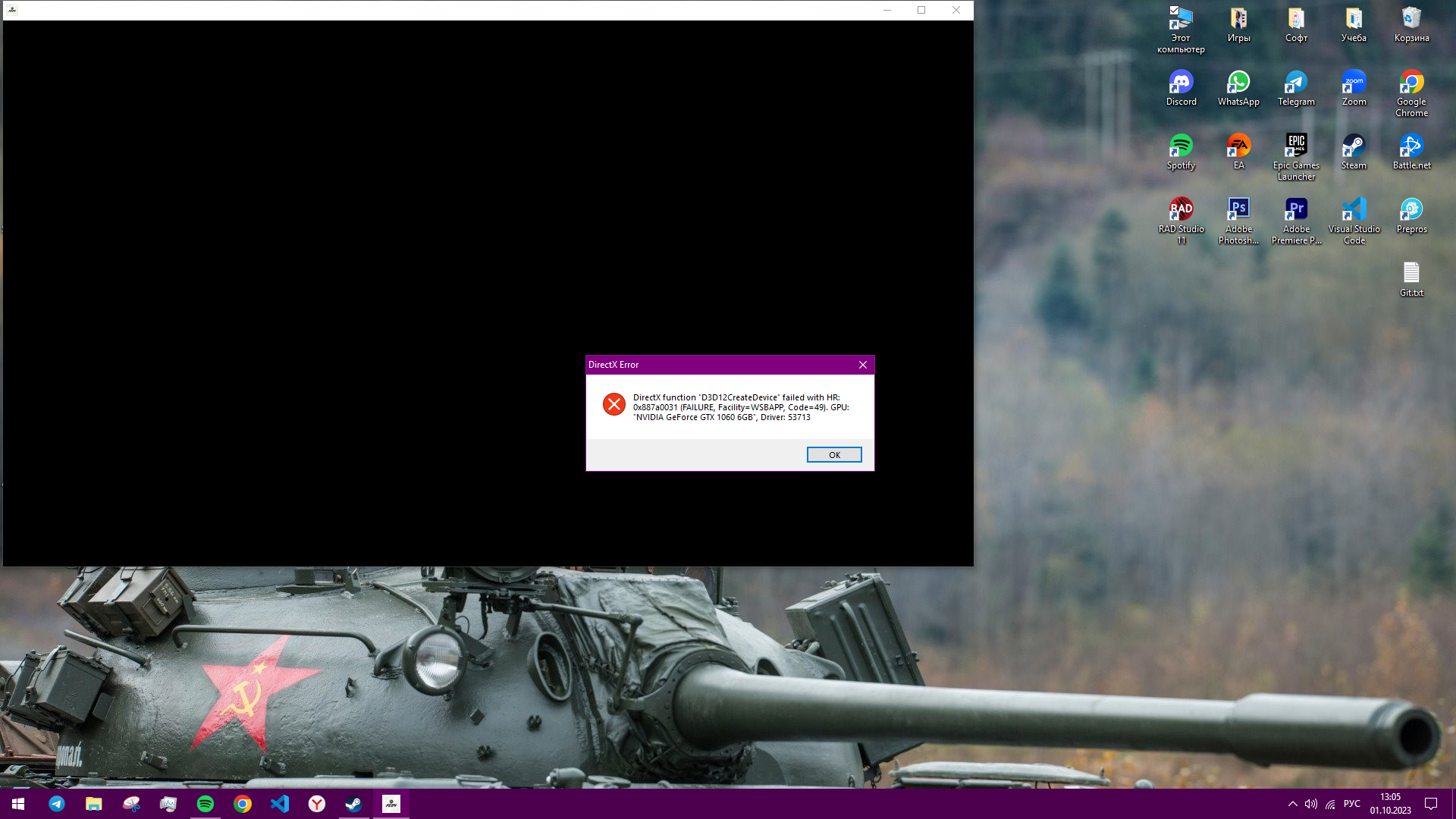
Task: Open the Yandex Browser taskbar icon
Action: point(316,804)
